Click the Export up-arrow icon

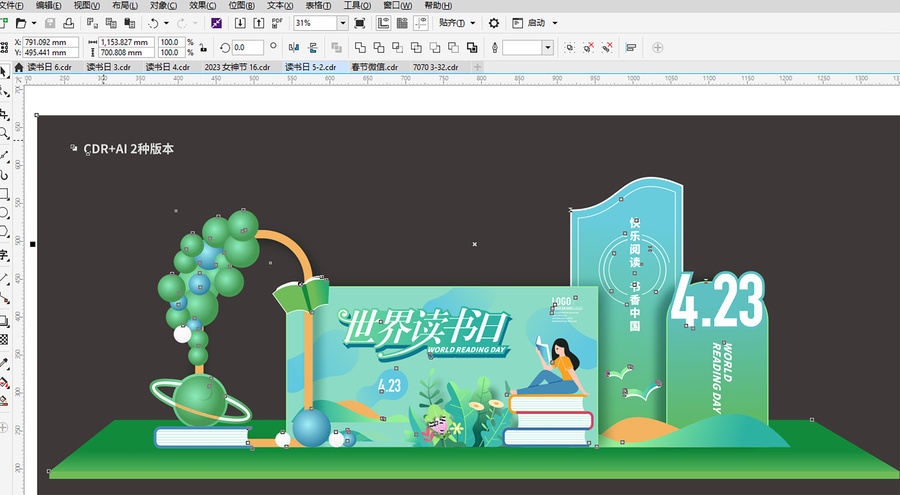click(x=259, y=23)
